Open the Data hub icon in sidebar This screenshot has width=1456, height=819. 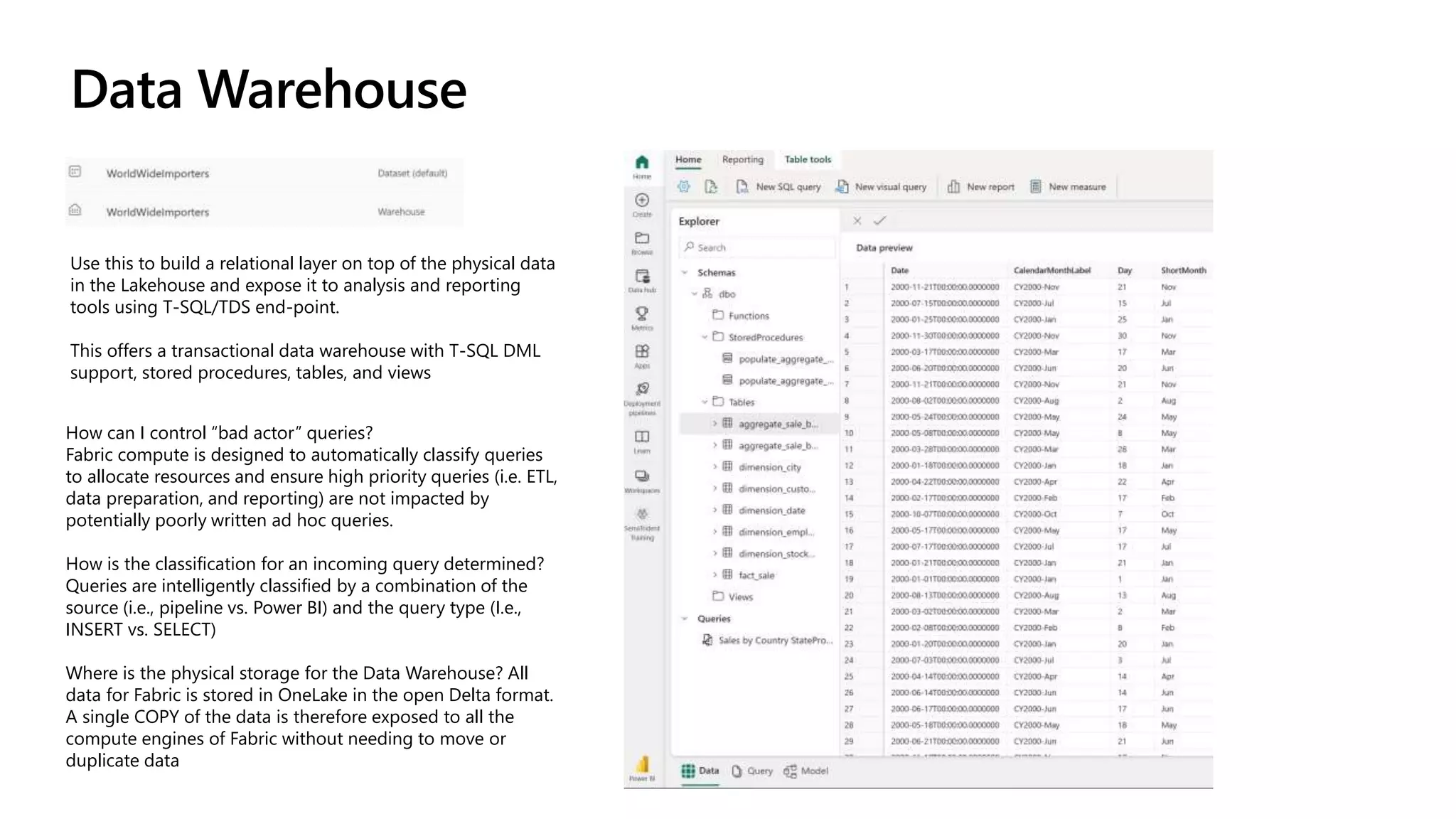(642, 276)
